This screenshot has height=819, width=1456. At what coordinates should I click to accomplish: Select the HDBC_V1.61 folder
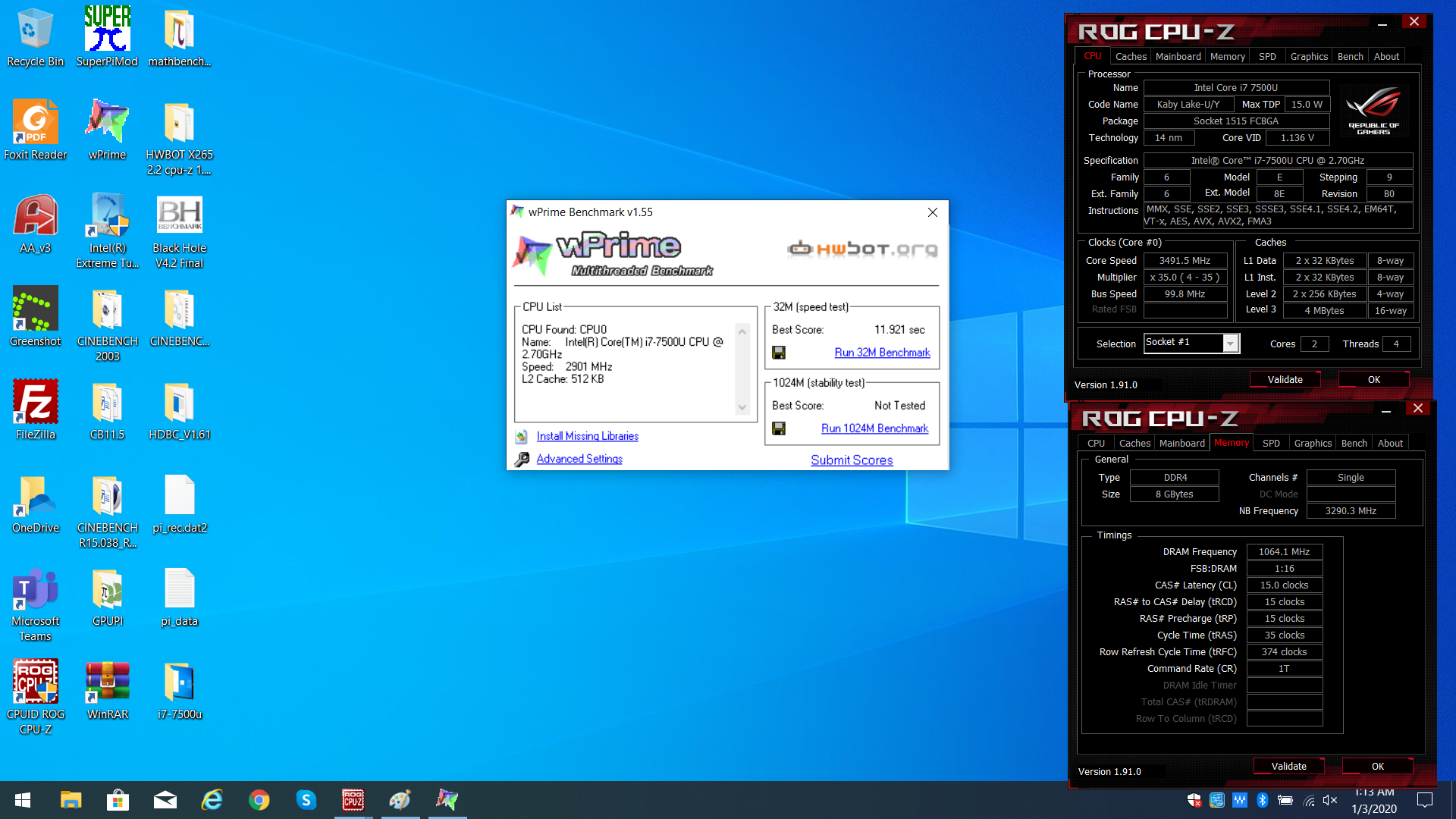tap(179, 409)
